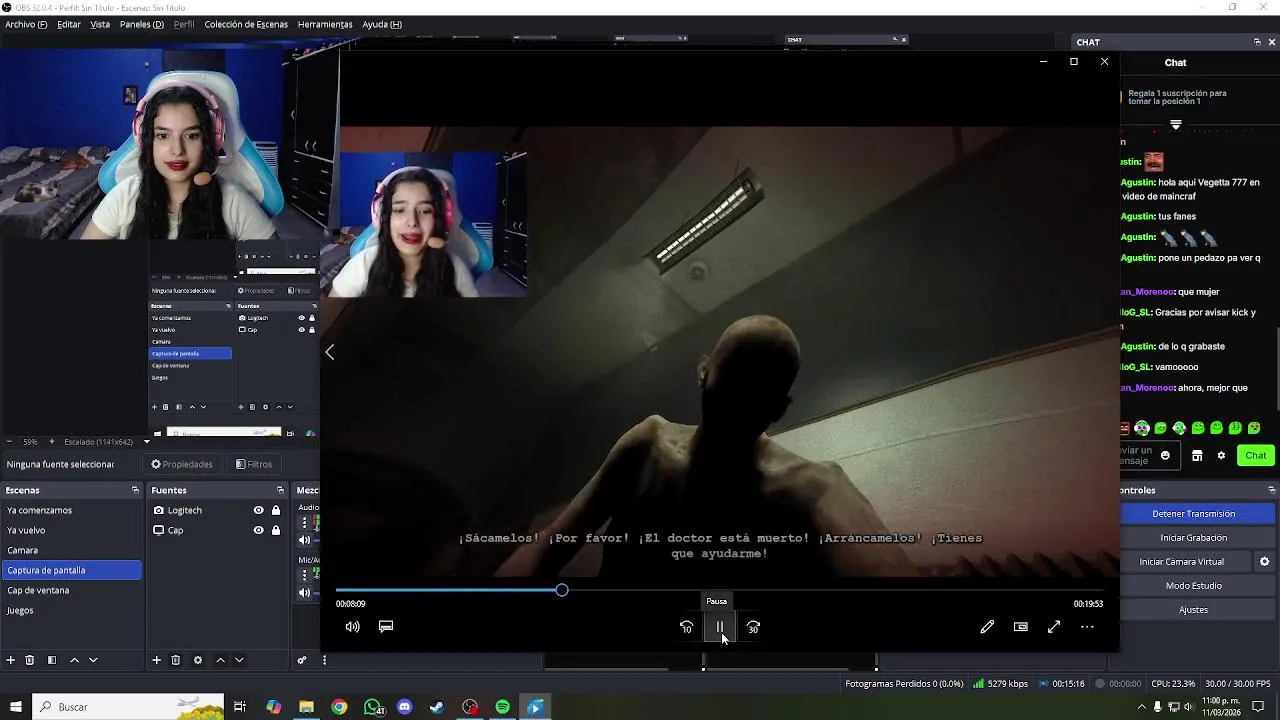Undock the CHAT dock panel

click(x=1257, y=42)
